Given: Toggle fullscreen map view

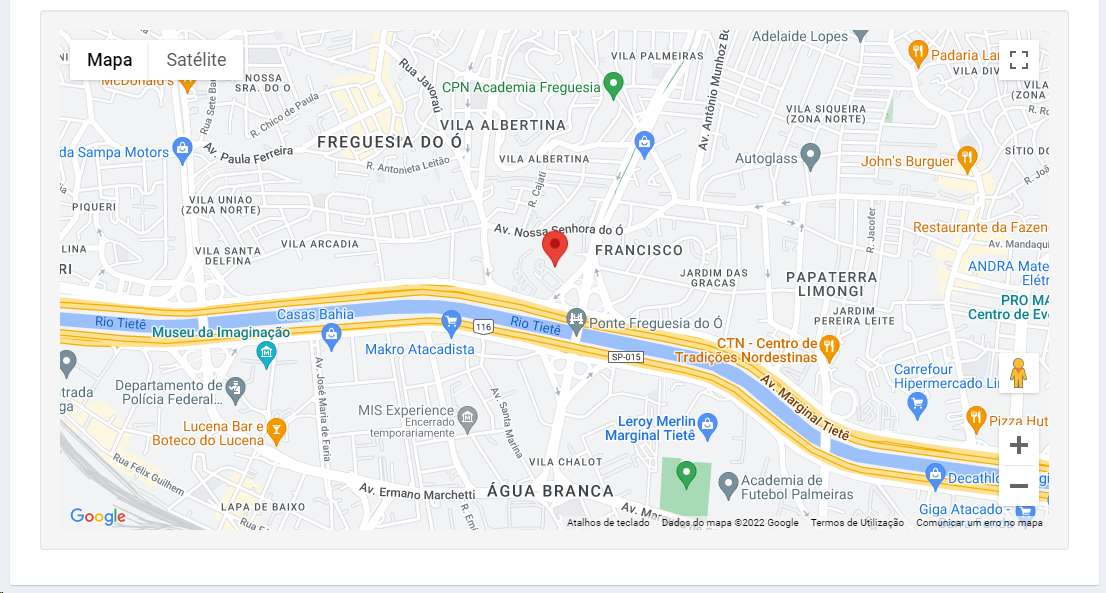Looking at the screenshot, I should 1019,60.
